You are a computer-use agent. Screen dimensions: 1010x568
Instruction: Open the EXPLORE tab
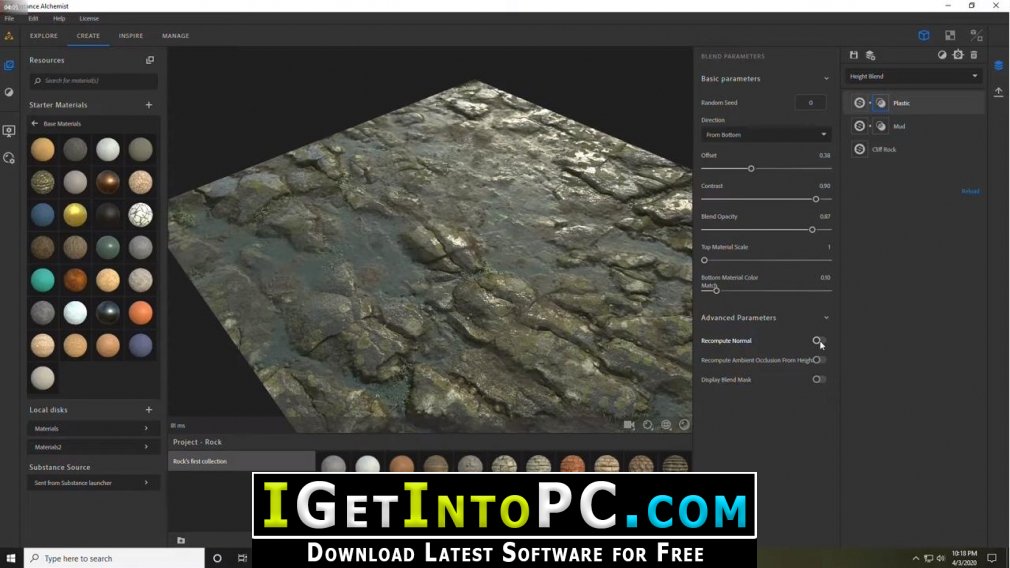44,36
